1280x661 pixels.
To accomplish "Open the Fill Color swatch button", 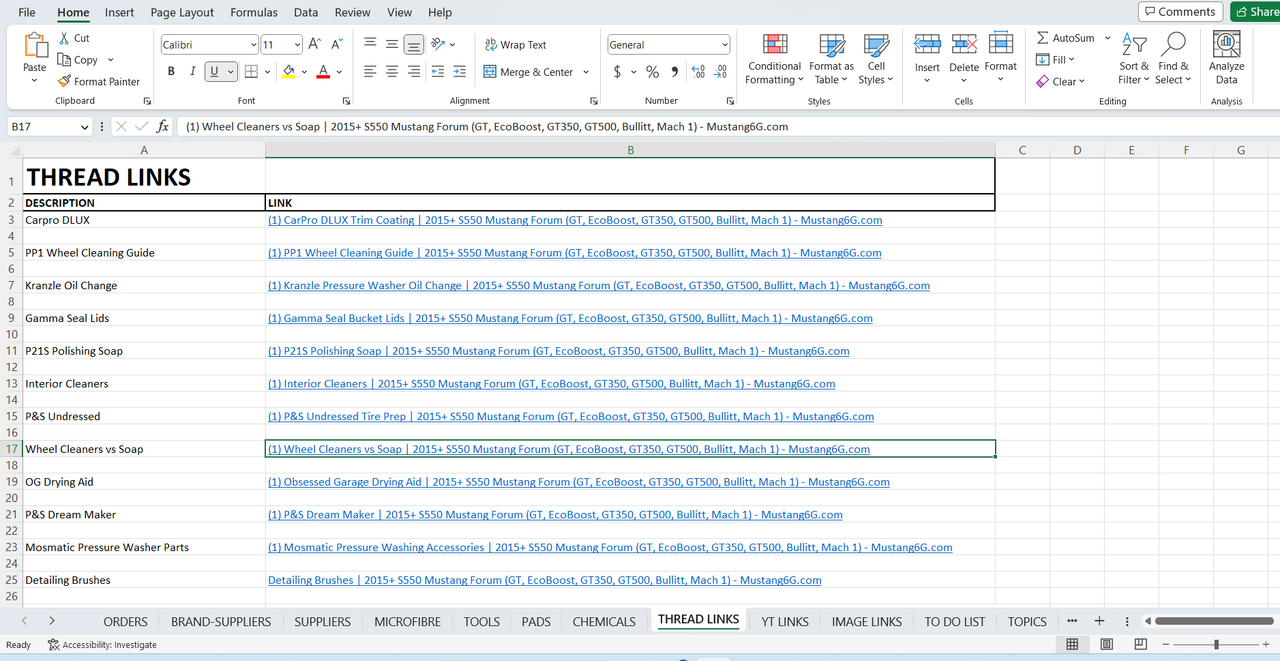I will click(x=289, y=72).
